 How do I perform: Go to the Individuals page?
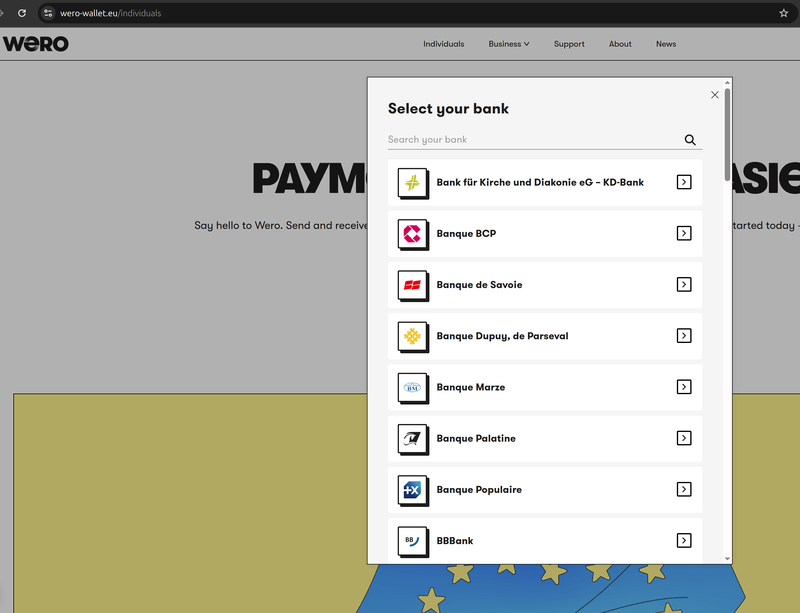443,44
